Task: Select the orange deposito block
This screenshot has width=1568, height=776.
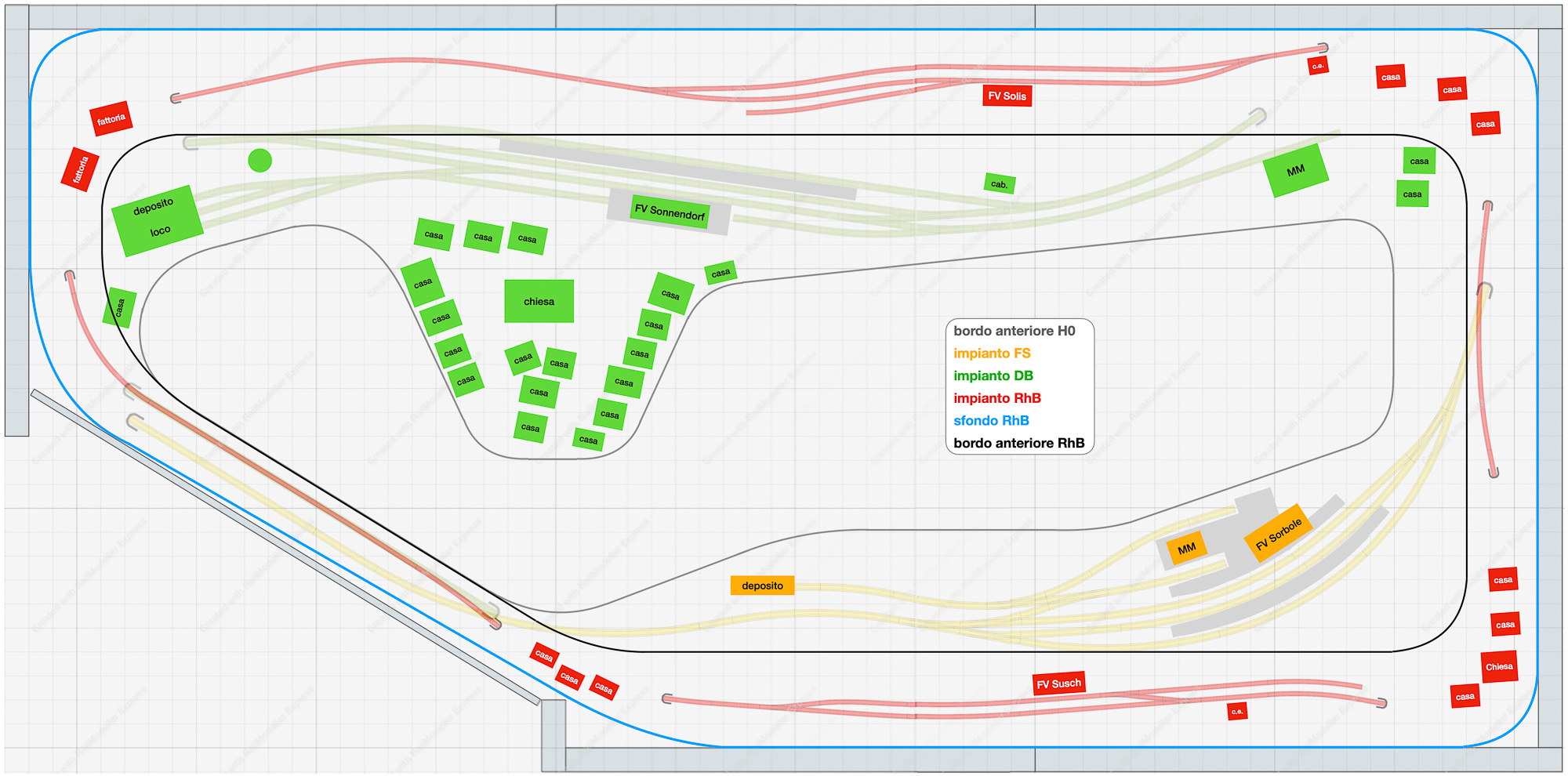Action: (762, 586)
